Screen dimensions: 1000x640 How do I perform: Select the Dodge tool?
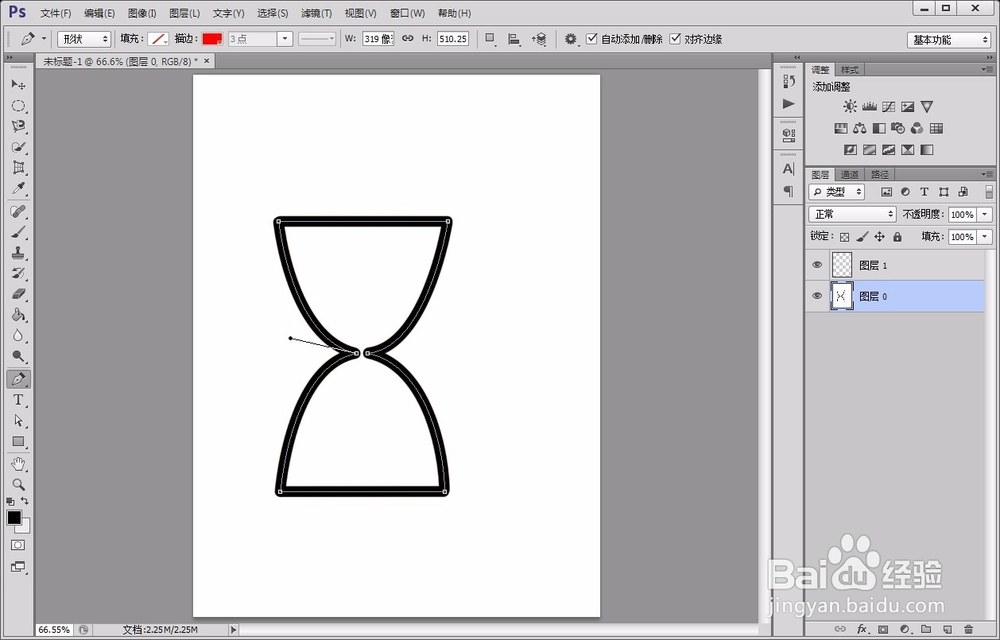coord(18,356)
